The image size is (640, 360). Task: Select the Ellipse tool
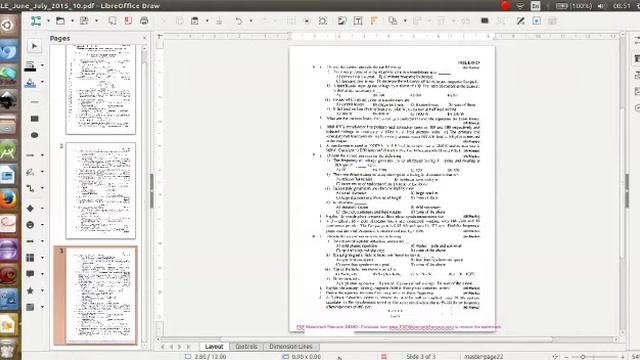tap(34, 135)
